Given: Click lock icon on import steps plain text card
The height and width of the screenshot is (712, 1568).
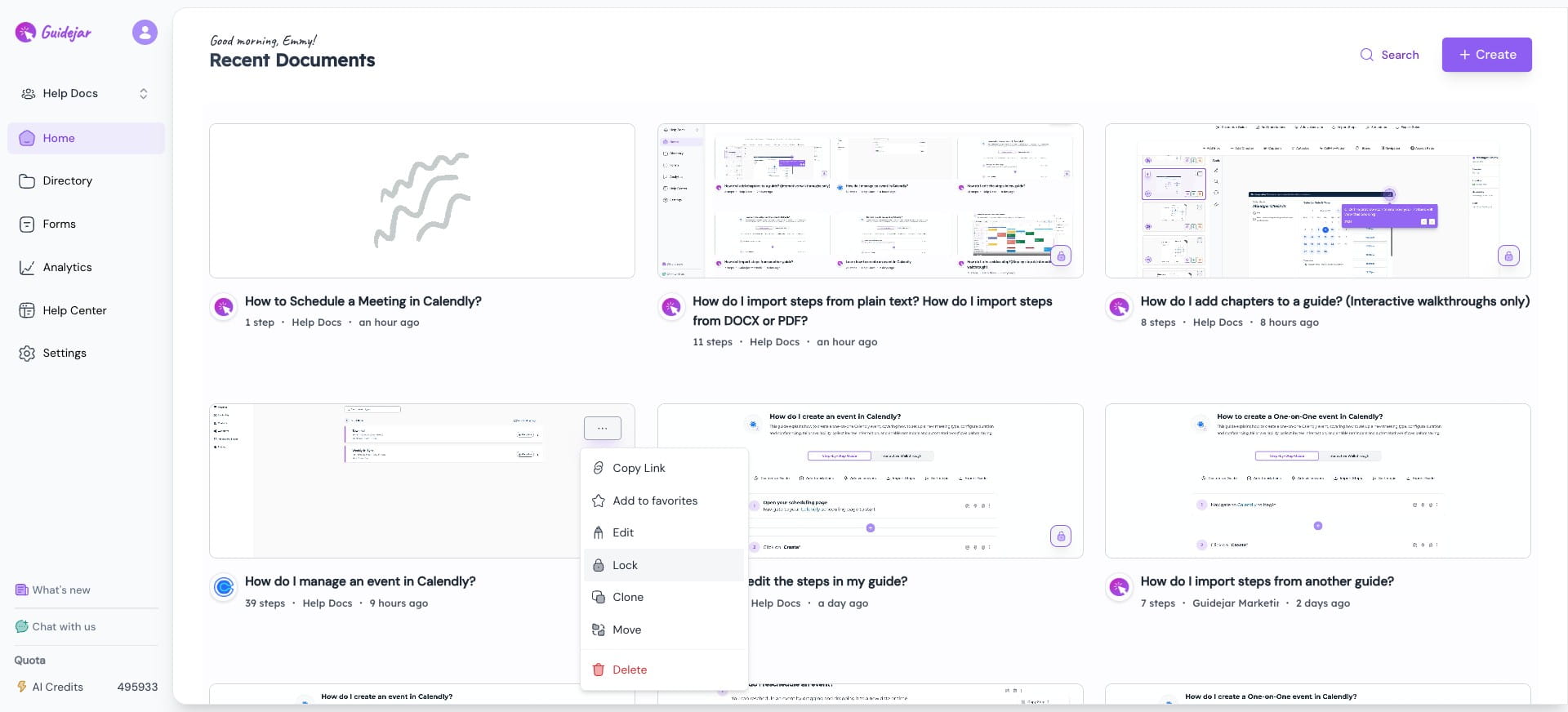Looking at the screenshot, I should [1061, 256].
